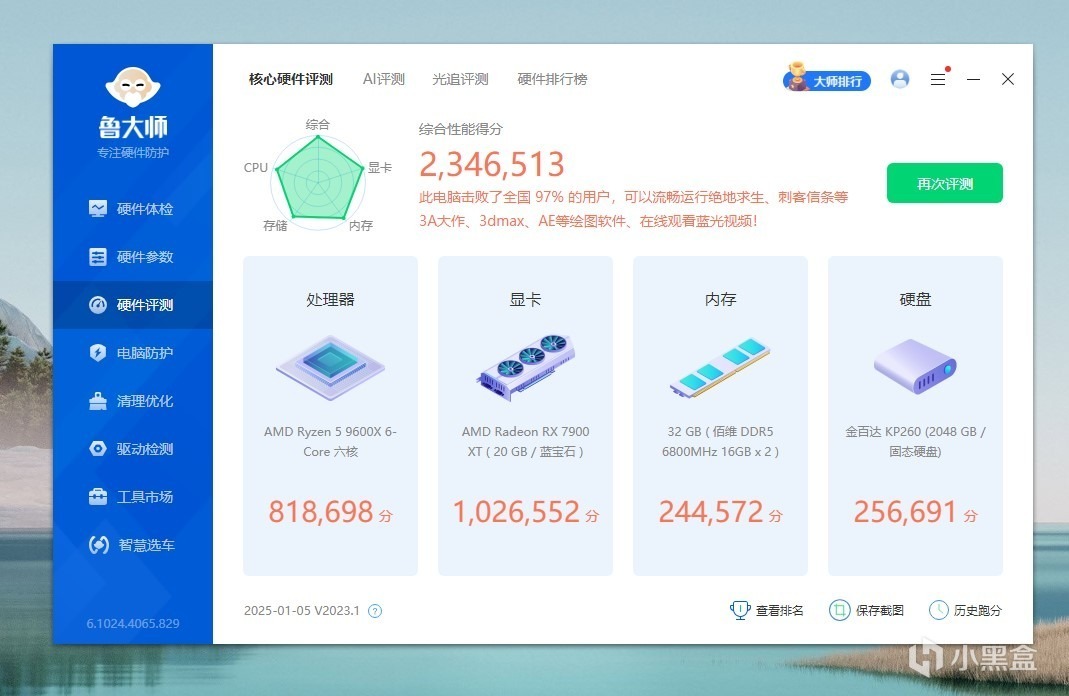Switch to the 核心硬件评测 tab
The height and width of the screenshot is (696, 1069).
(x=290, y=79)
